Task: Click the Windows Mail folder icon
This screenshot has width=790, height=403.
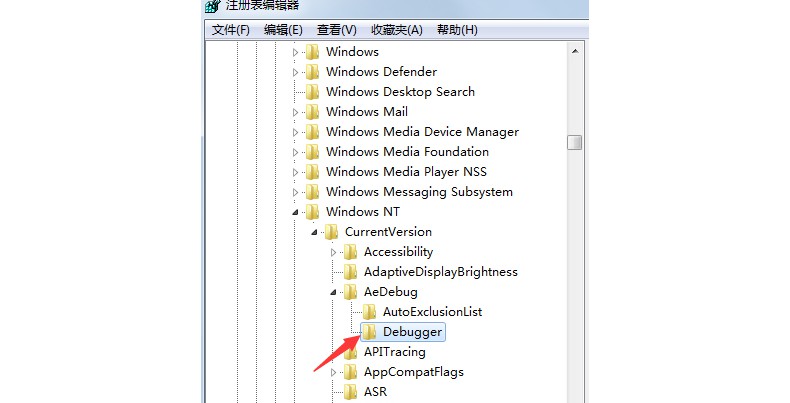Action: coord(312,112)
